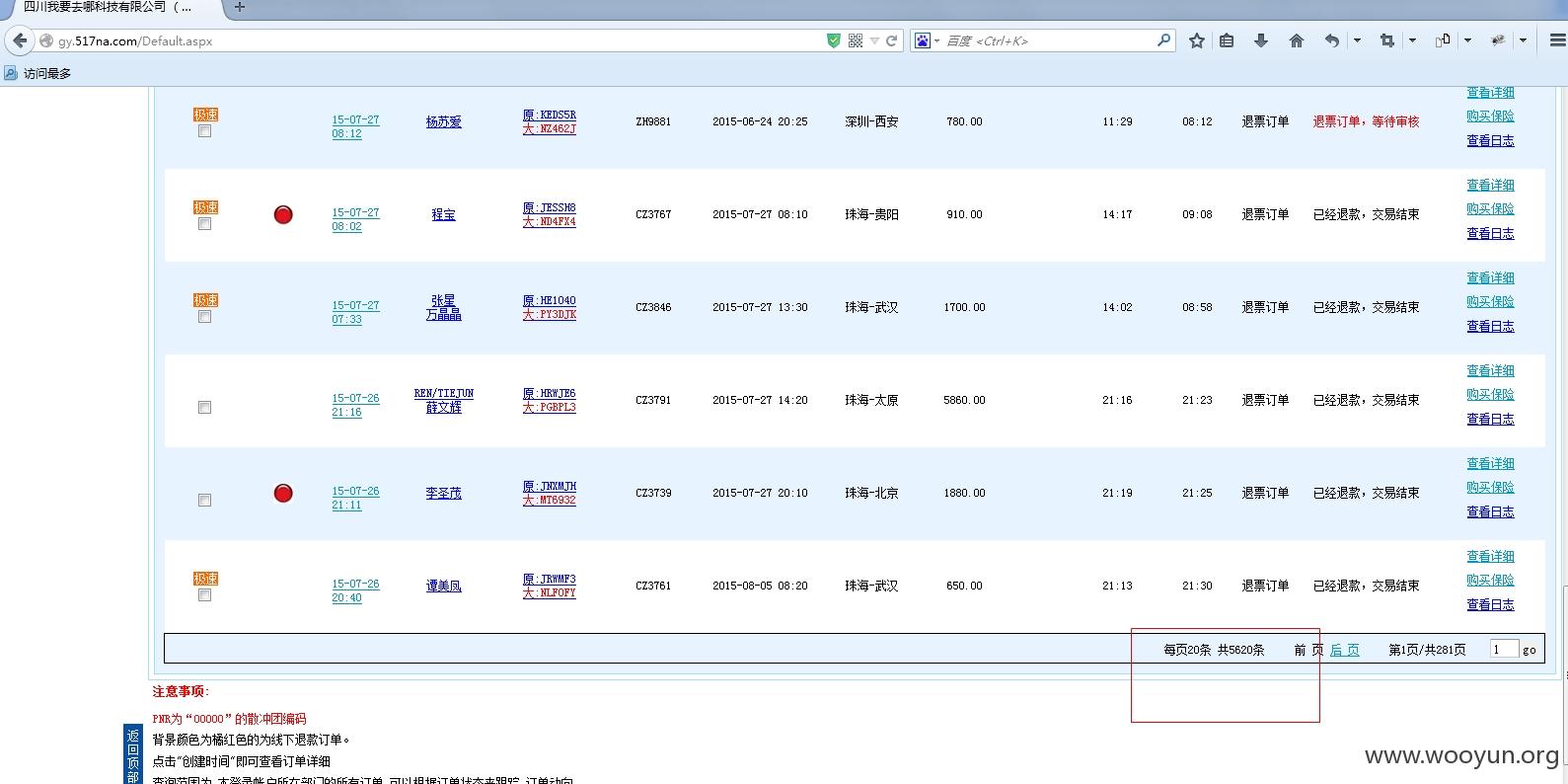Bookmark this page with the star icon
This screenshot has width=1568, height=784.
1197,40
